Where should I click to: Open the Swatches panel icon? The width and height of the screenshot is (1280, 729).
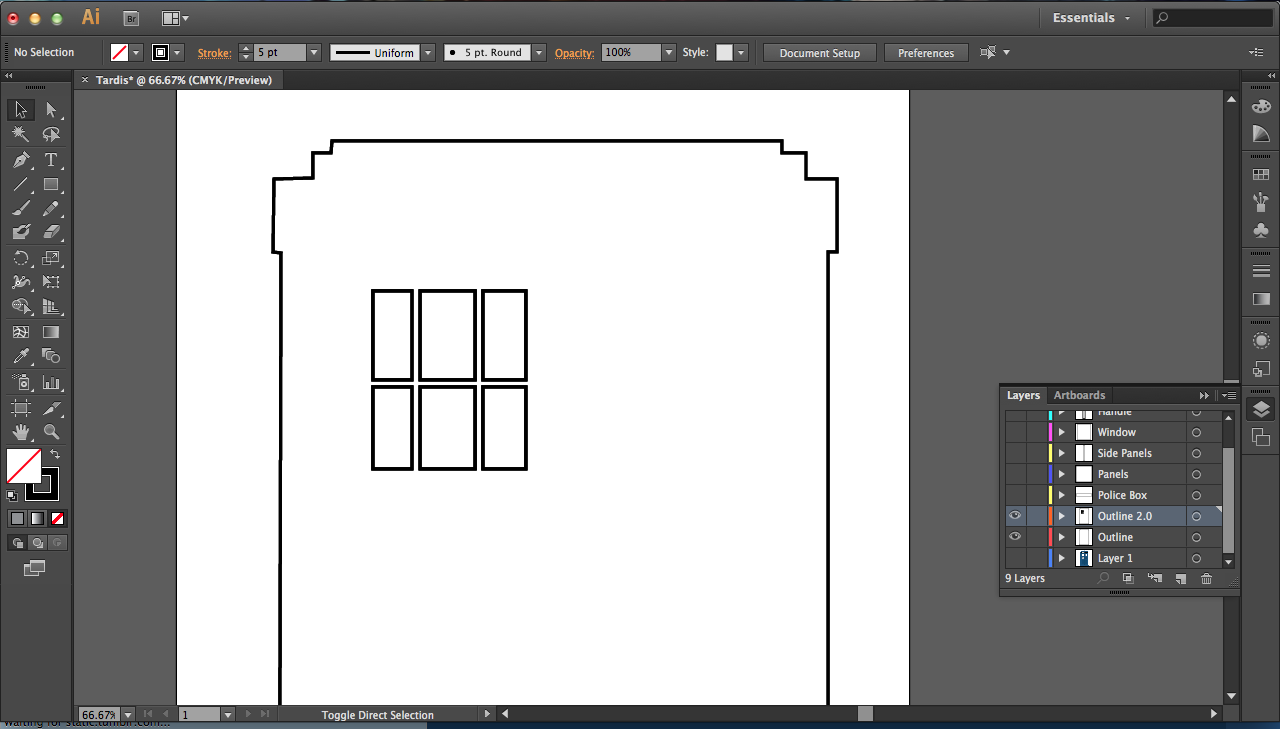click(1261, 175)
